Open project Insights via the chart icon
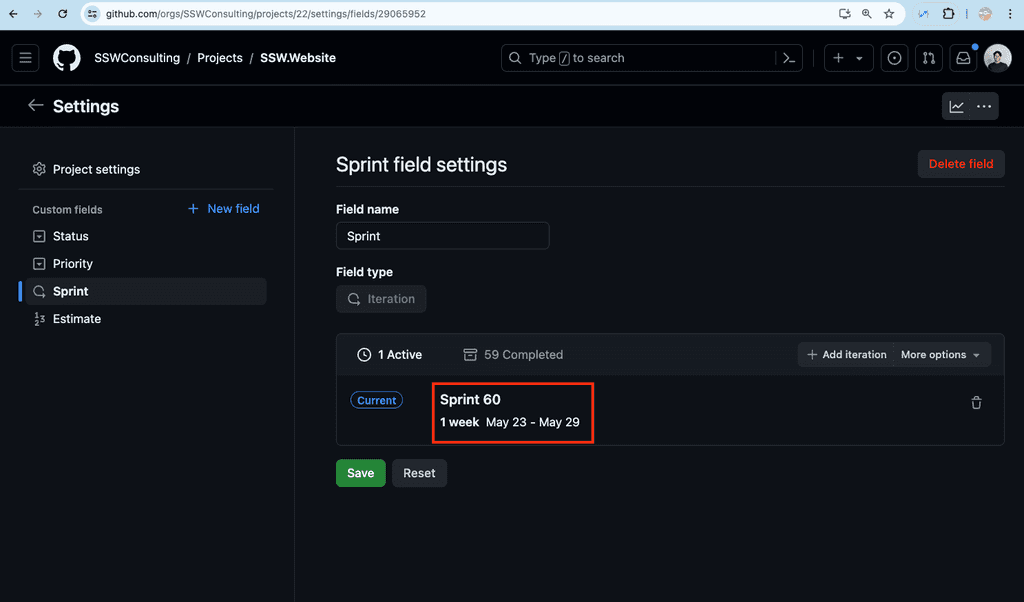Image resolution: width=1024 pixels, height=602 pixels. [957, 106]
